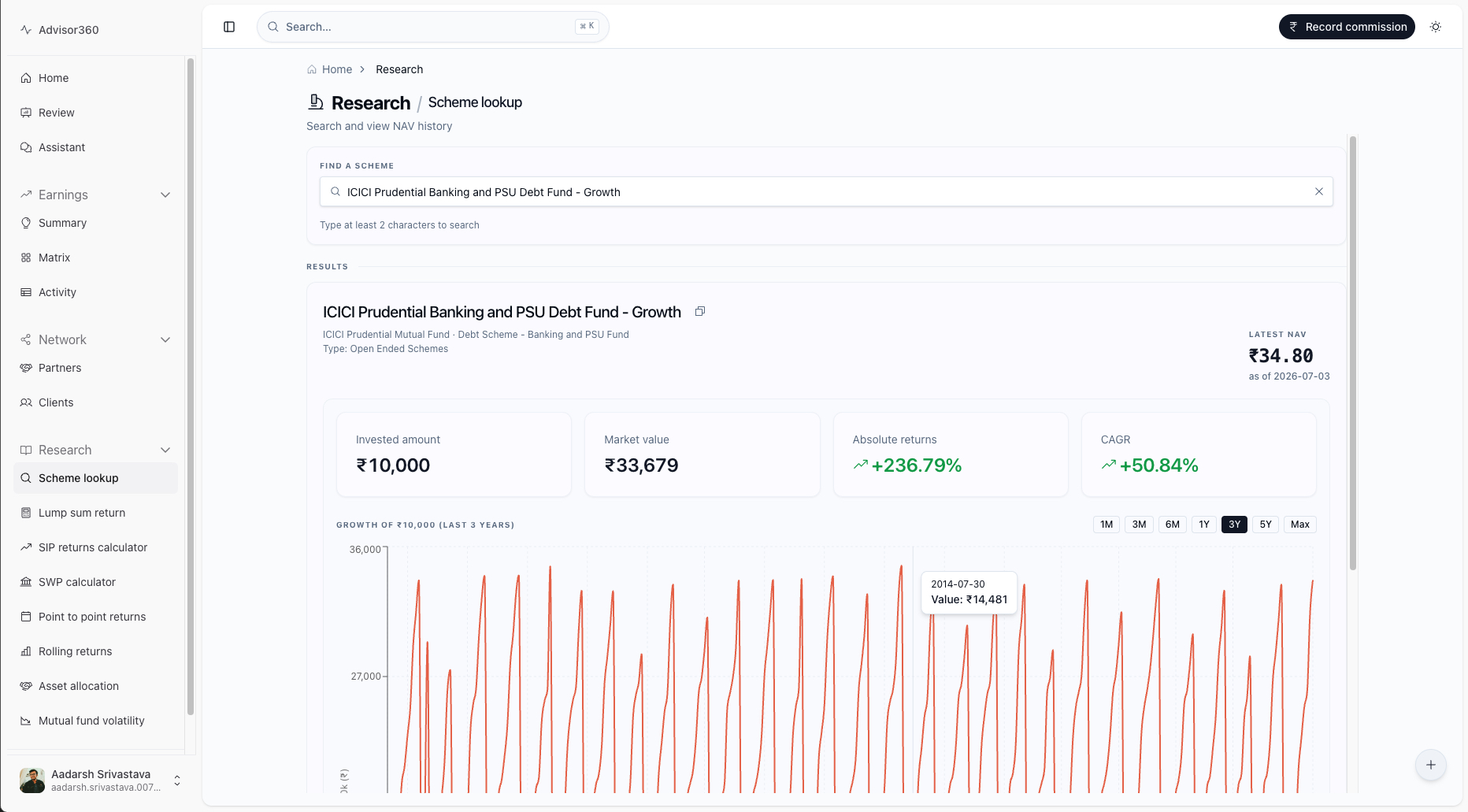
Task: Click the Research breadcrumb
Action: click(399, 69)
